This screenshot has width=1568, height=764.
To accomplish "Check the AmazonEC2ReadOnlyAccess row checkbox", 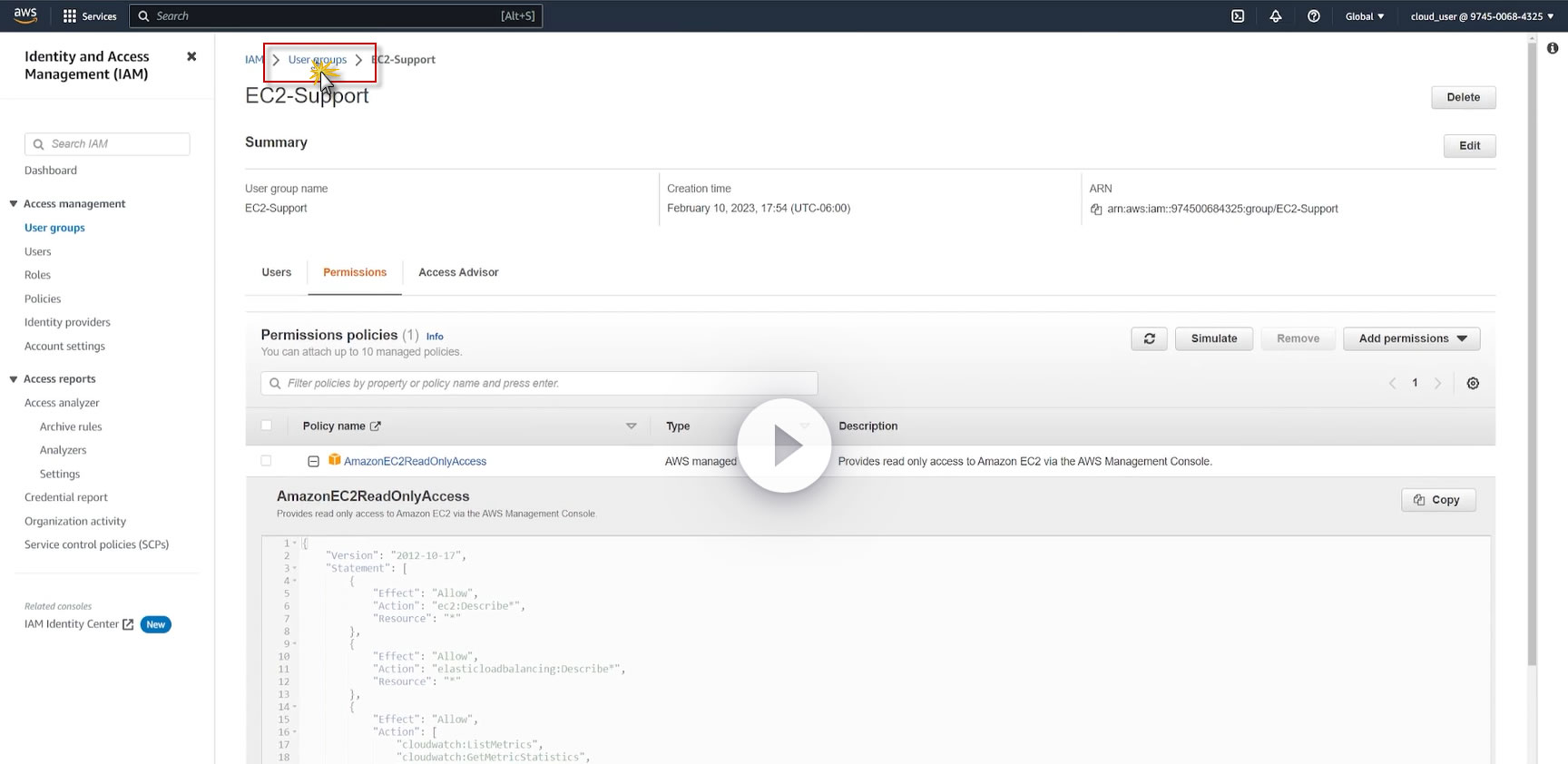I will click(266, 461).
